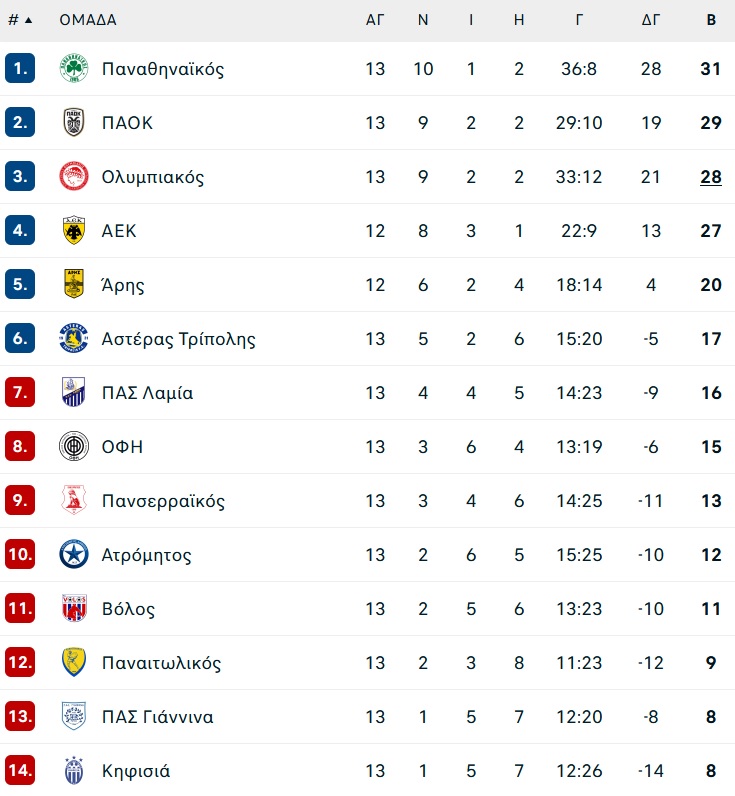This screenshot has height=796, width=735.
Task: Open the ΠΑΣ Λαμία team link
Action: tap(147, 393)
